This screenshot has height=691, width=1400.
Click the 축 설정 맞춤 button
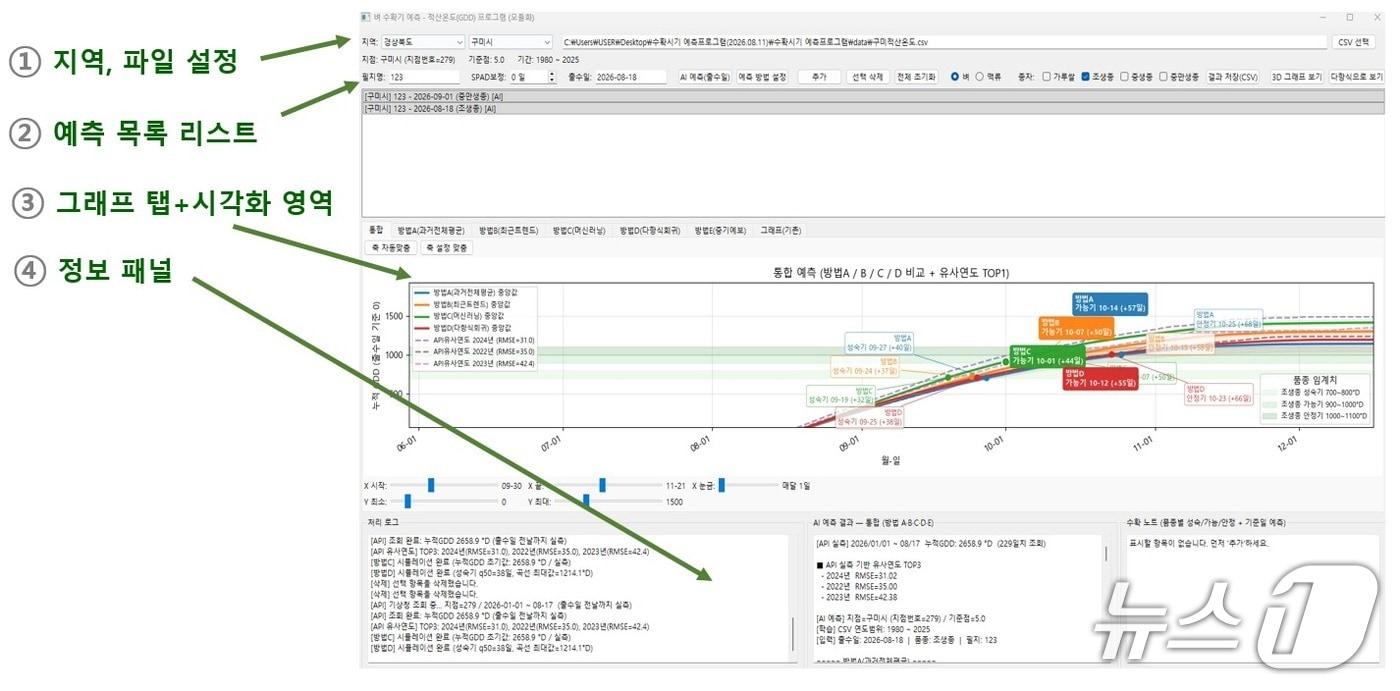447,248
